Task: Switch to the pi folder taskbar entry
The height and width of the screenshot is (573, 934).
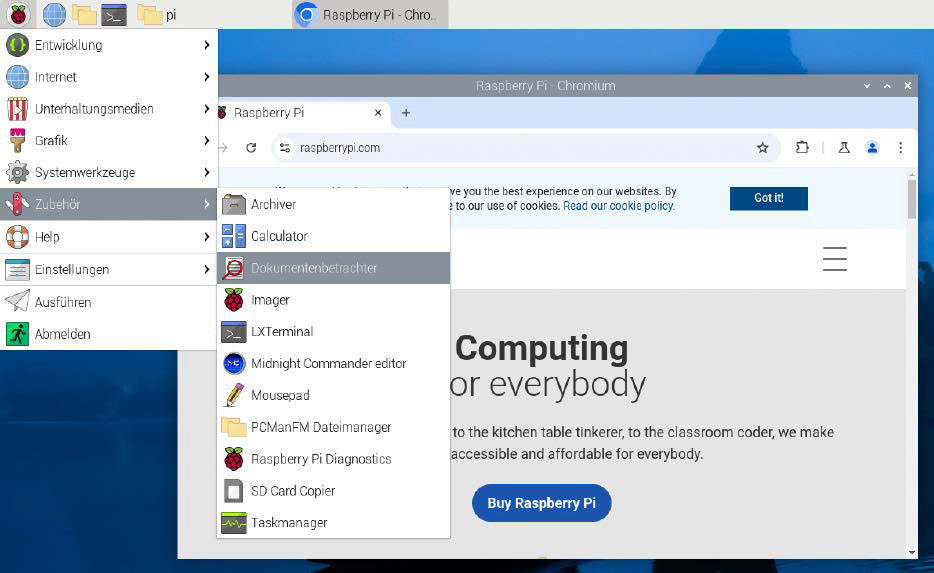Action: (x=157, y=14)
